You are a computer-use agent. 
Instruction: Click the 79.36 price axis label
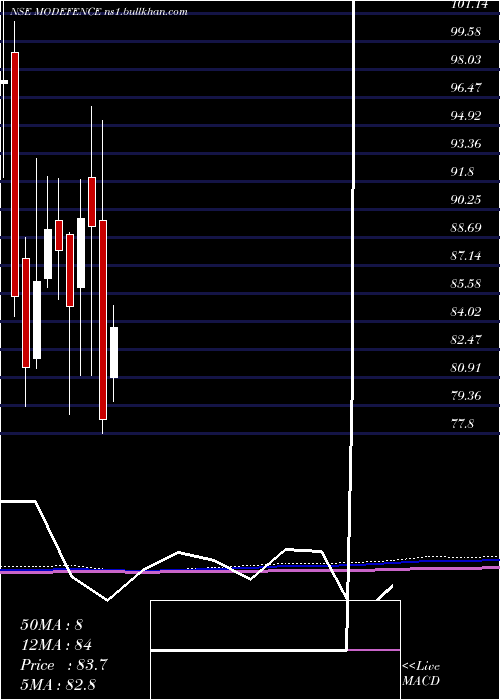(466, 396)
